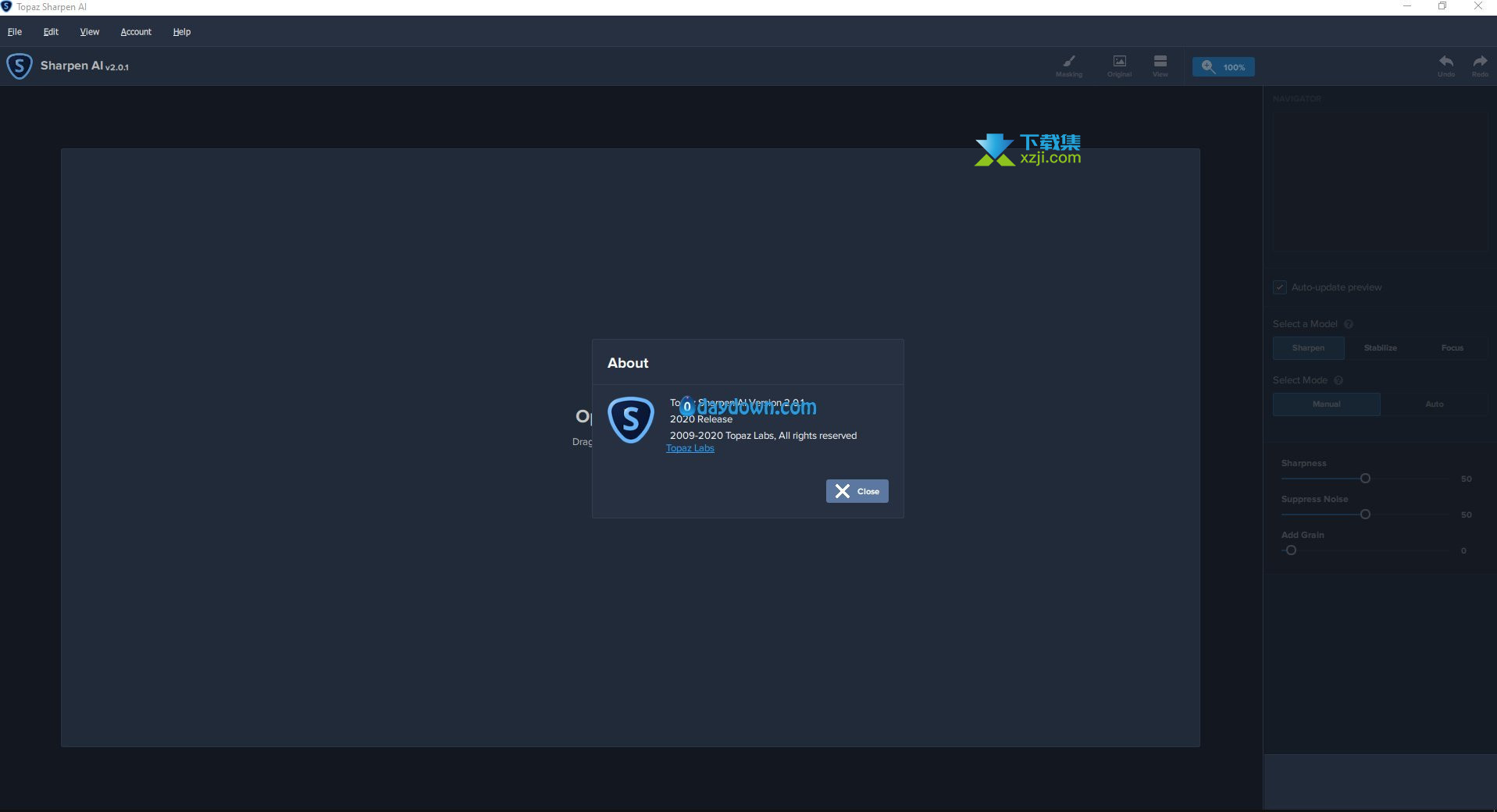Click the '2020 Release' text
This screenshot has width=1497, height=812.
pyautogui.click(x=701, y=419)
